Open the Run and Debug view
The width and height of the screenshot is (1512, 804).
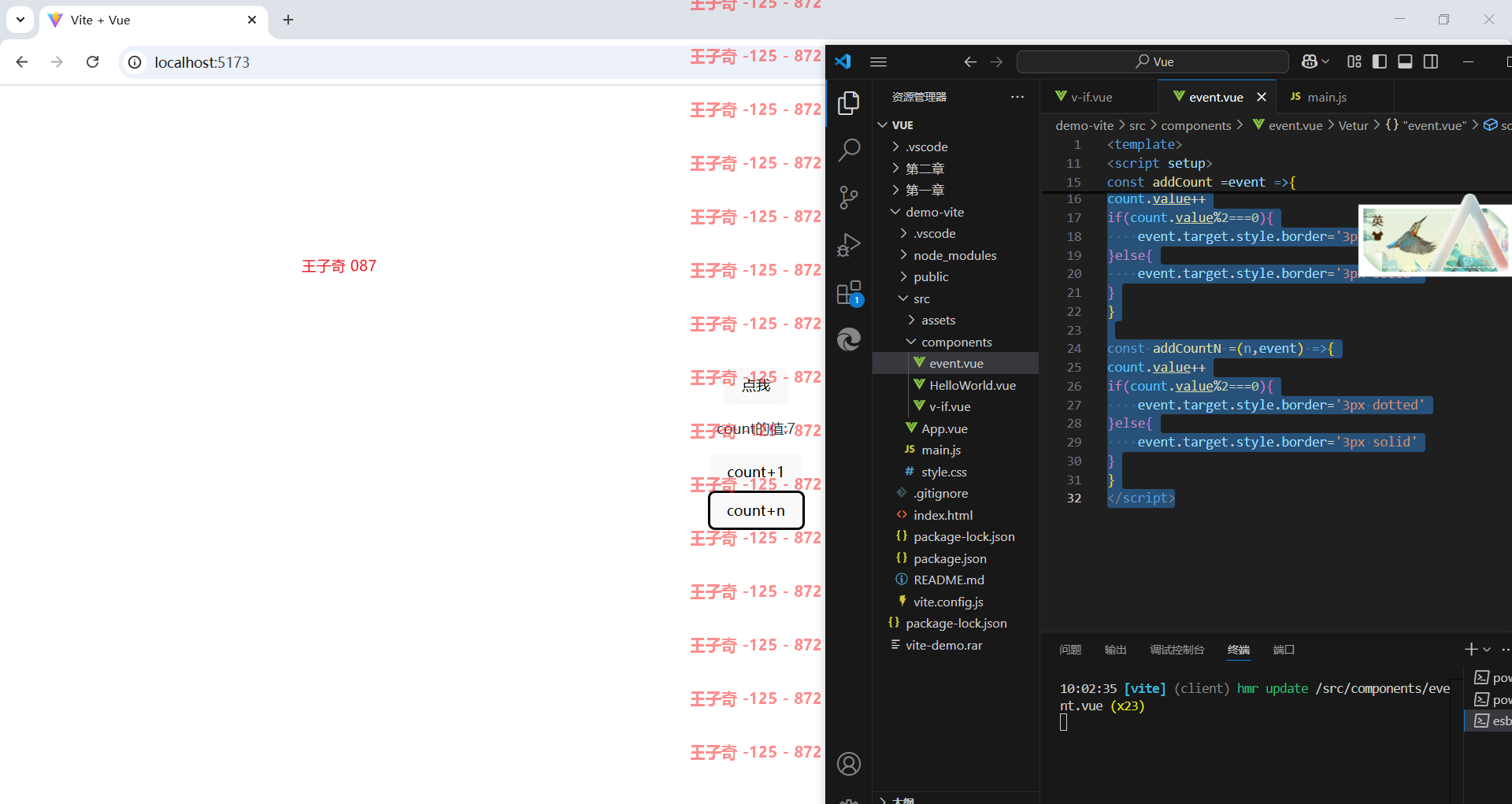pos(849,245)
